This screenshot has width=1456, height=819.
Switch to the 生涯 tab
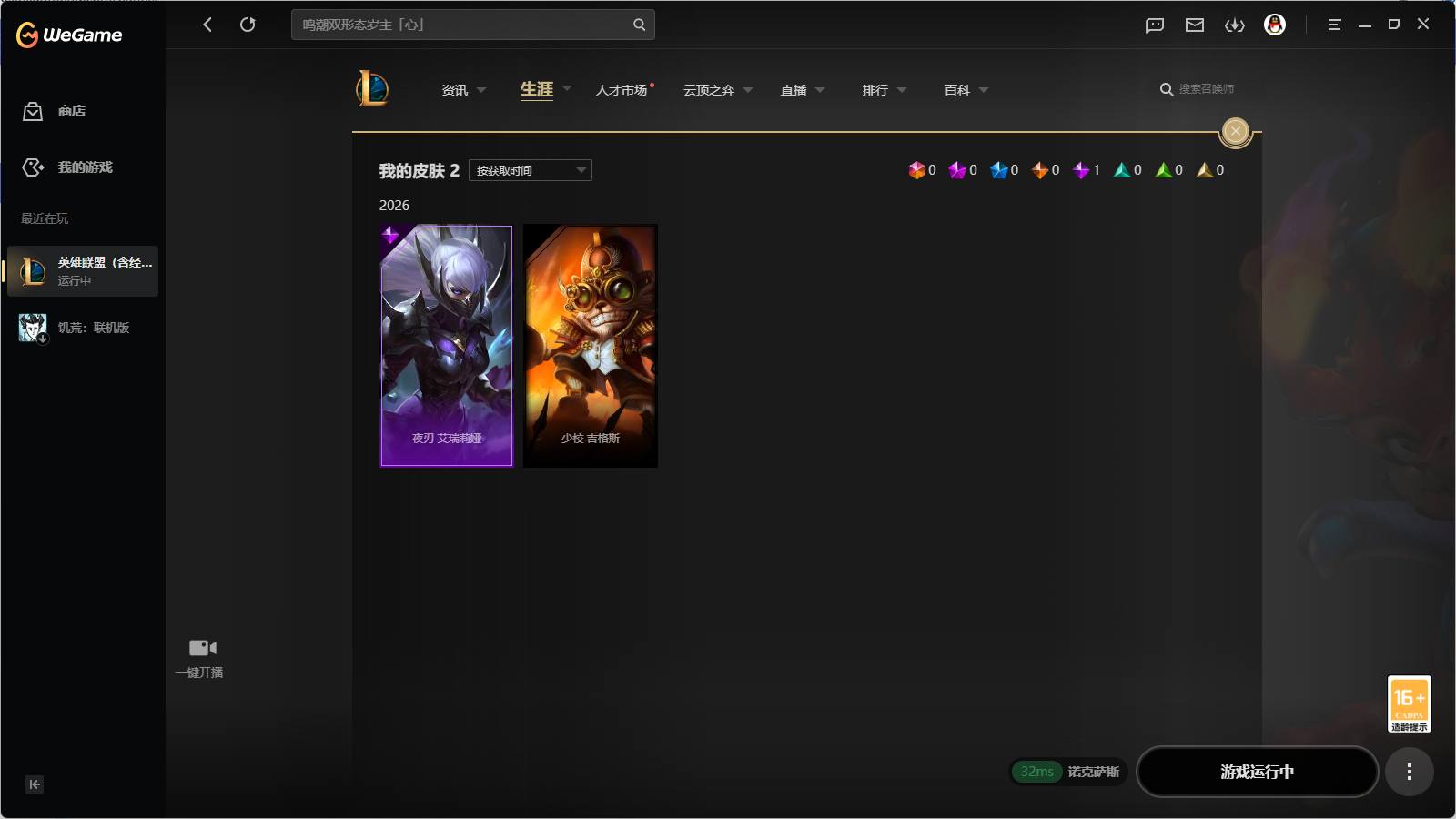click(x=537, y=89)
